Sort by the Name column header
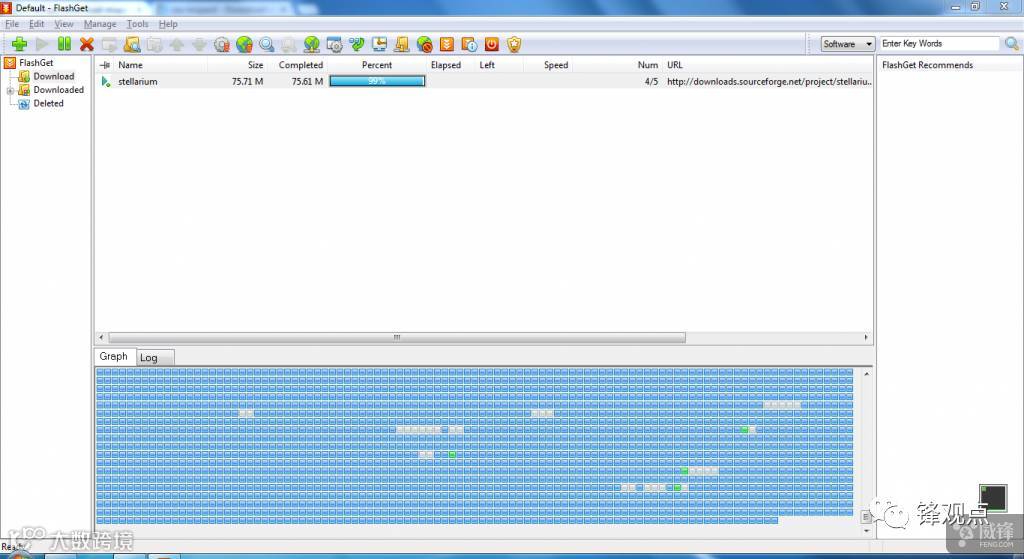This screenshot has width=1024, height=559. tap(161, 65)
